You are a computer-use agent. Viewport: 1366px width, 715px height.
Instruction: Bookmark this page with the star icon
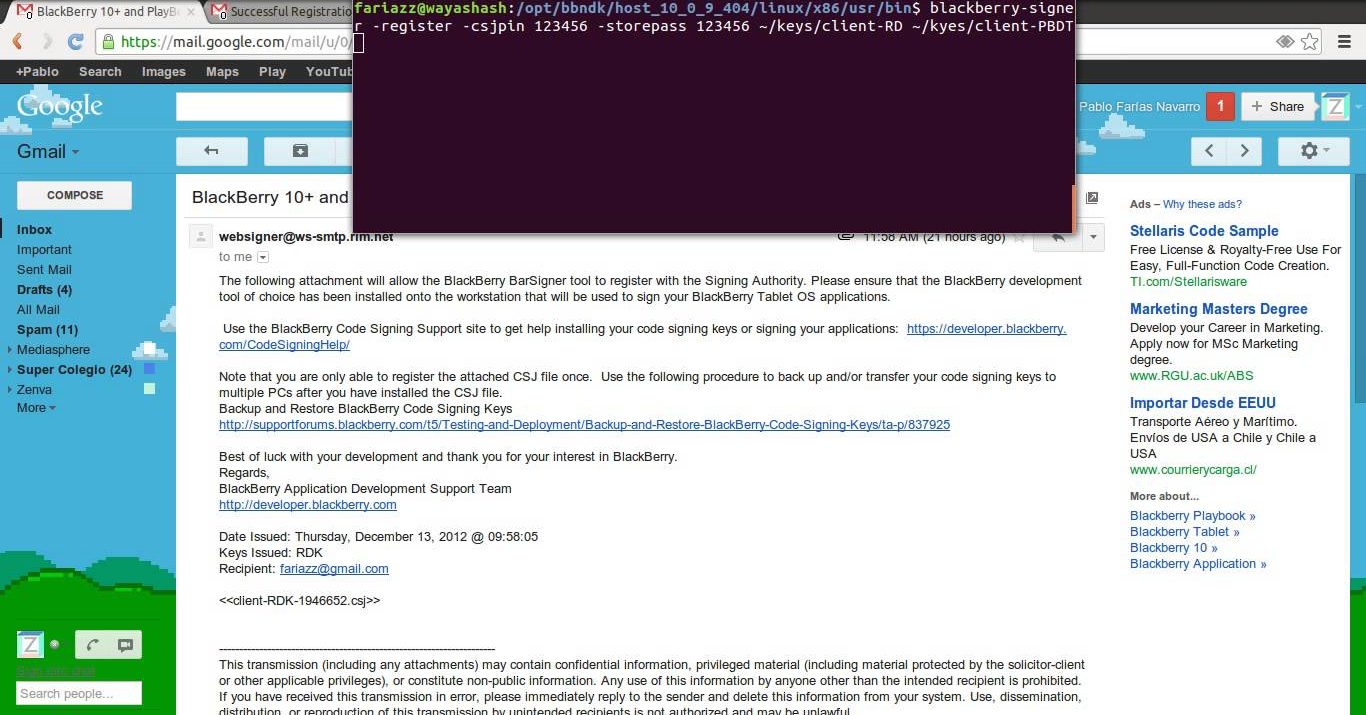click(1309, 42)
